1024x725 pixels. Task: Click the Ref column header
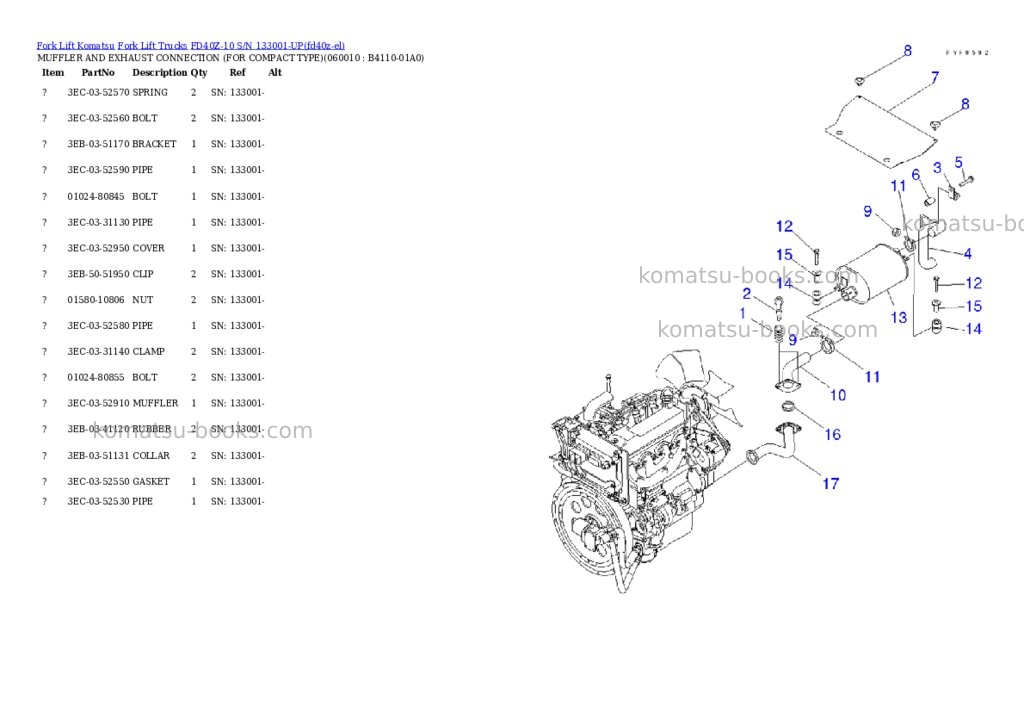(x=238, y=72)
